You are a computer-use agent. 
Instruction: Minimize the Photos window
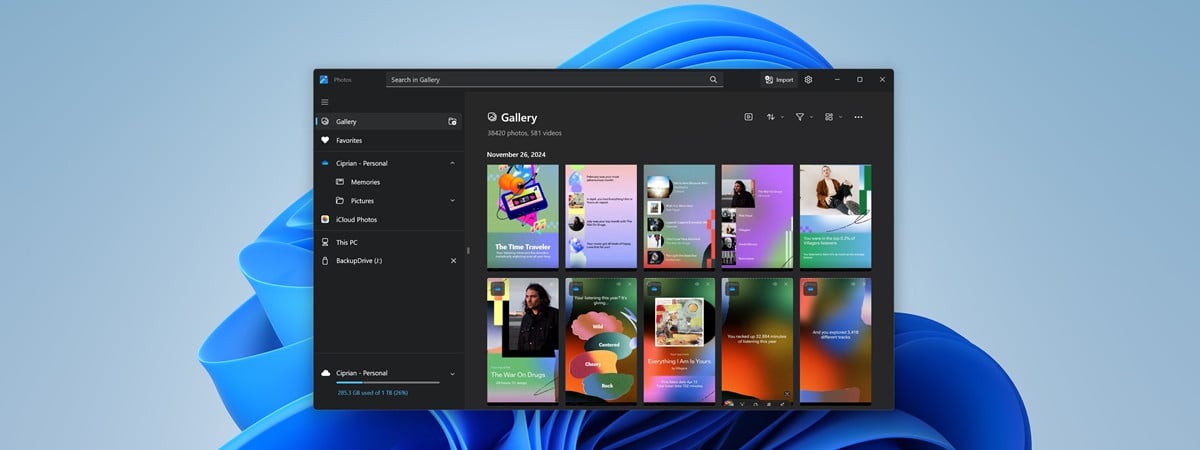click(x=836, y=80)
